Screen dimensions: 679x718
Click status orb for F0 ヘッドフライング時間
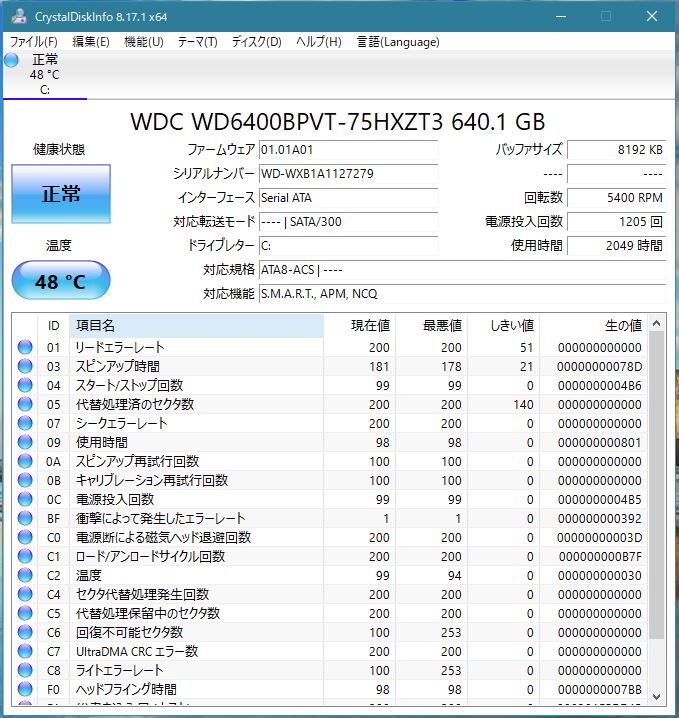point(25,689)
